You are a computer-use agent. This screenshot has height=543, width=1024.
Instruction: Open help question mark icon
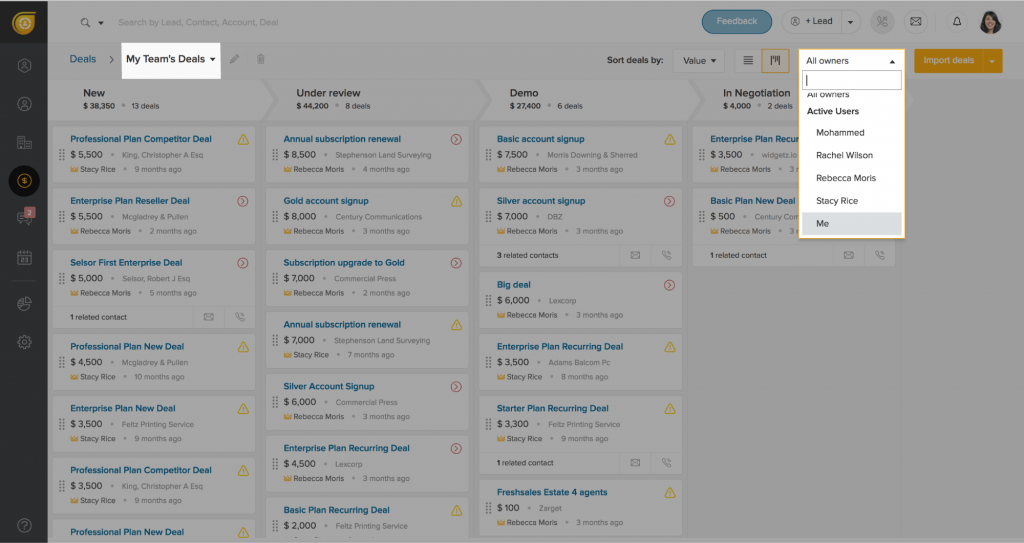click(x=24, y=525)
